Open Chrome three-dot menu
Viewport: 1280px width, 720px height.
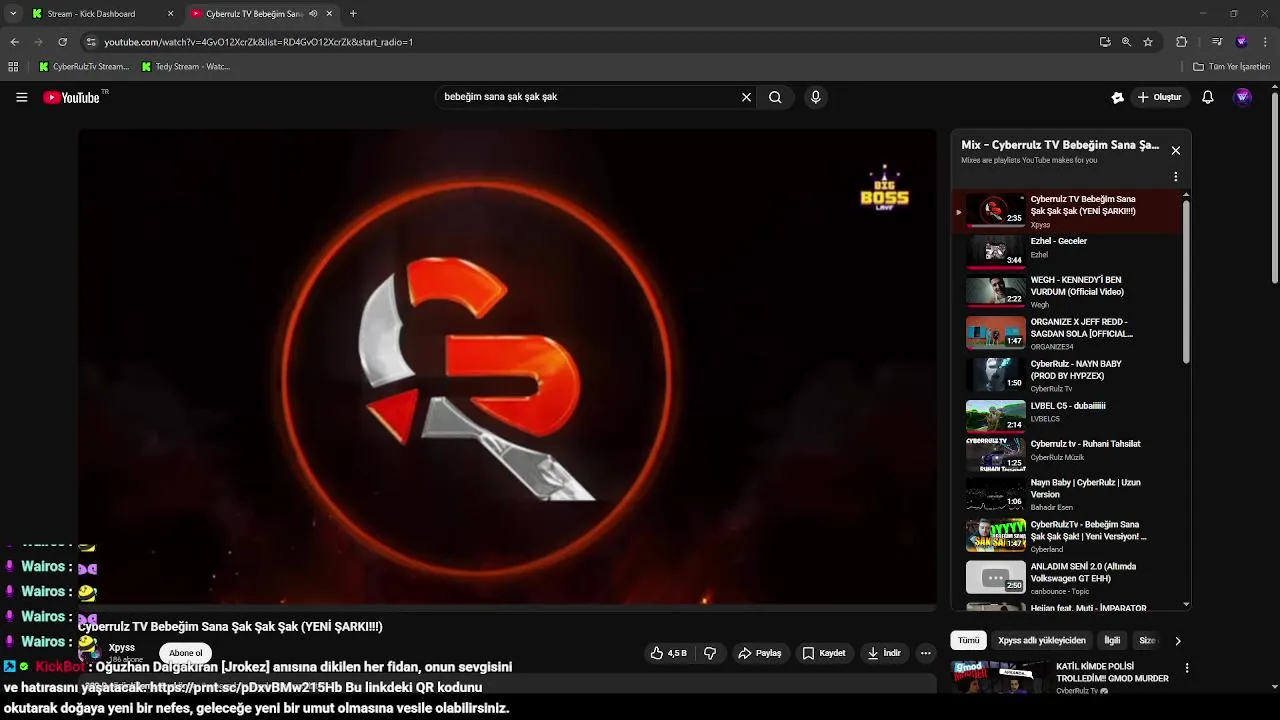tap(1266, 42)
